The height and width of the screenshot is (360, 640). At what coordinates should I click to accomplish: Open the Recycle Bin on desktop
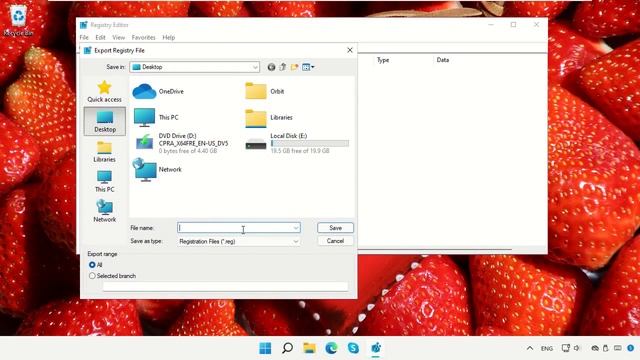[18, 20]
